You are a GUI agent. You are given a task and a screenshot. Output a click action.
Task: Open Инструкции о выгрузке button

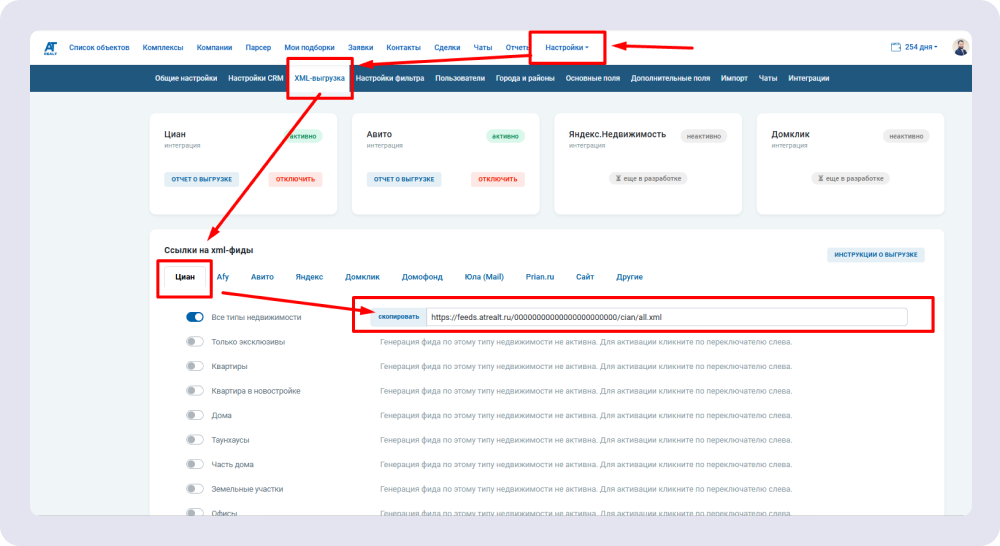(875, 254)
